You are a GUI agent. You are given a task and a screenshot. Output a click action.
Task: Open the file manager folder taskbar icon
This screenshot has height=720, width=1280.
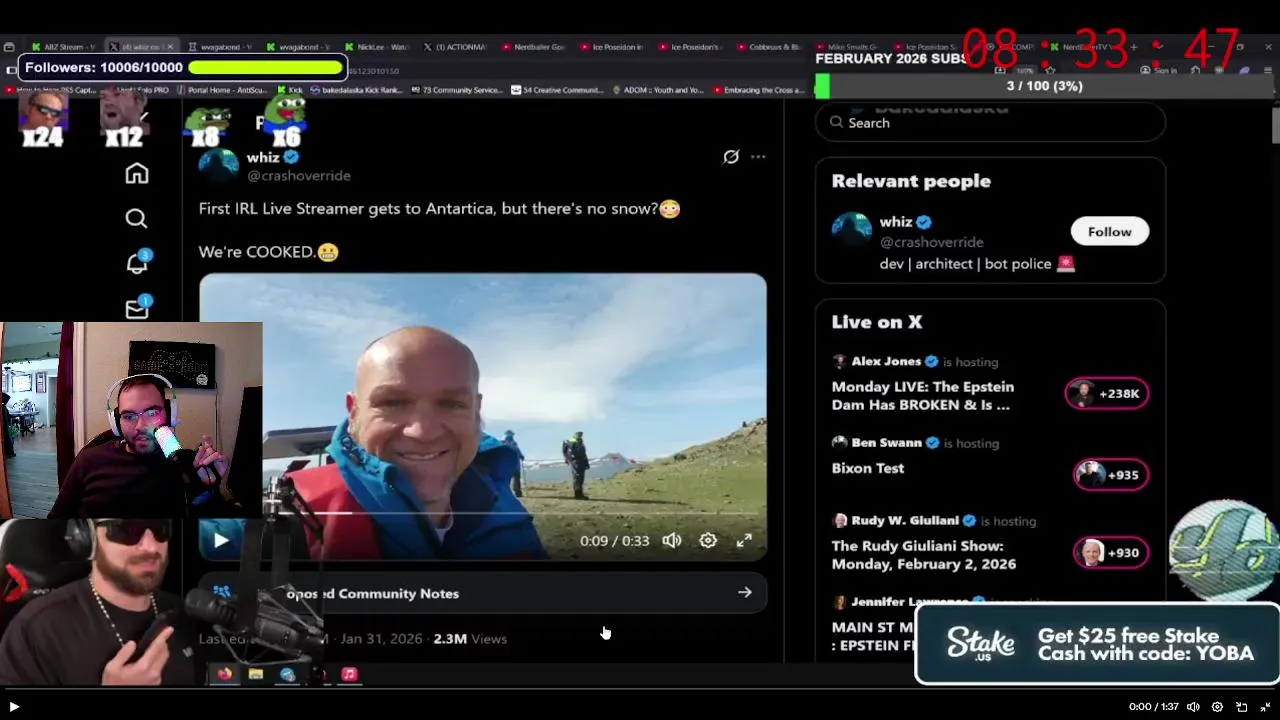click(x=256, y=674)
